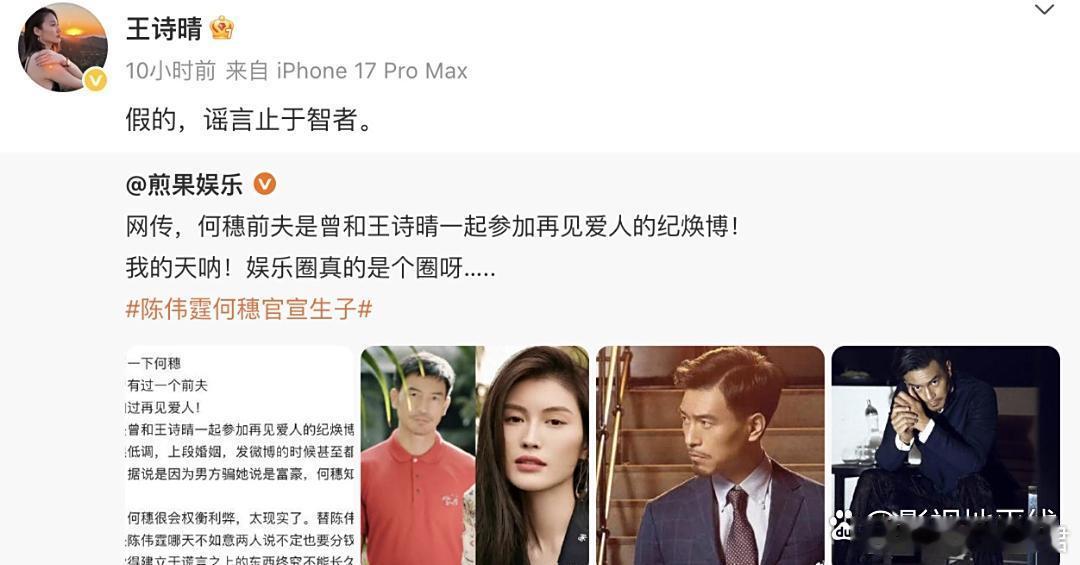Viewport: 1080px width, 565px height.
Task: Open the long-haired woman portrait thumbnail
Action: 532,455
